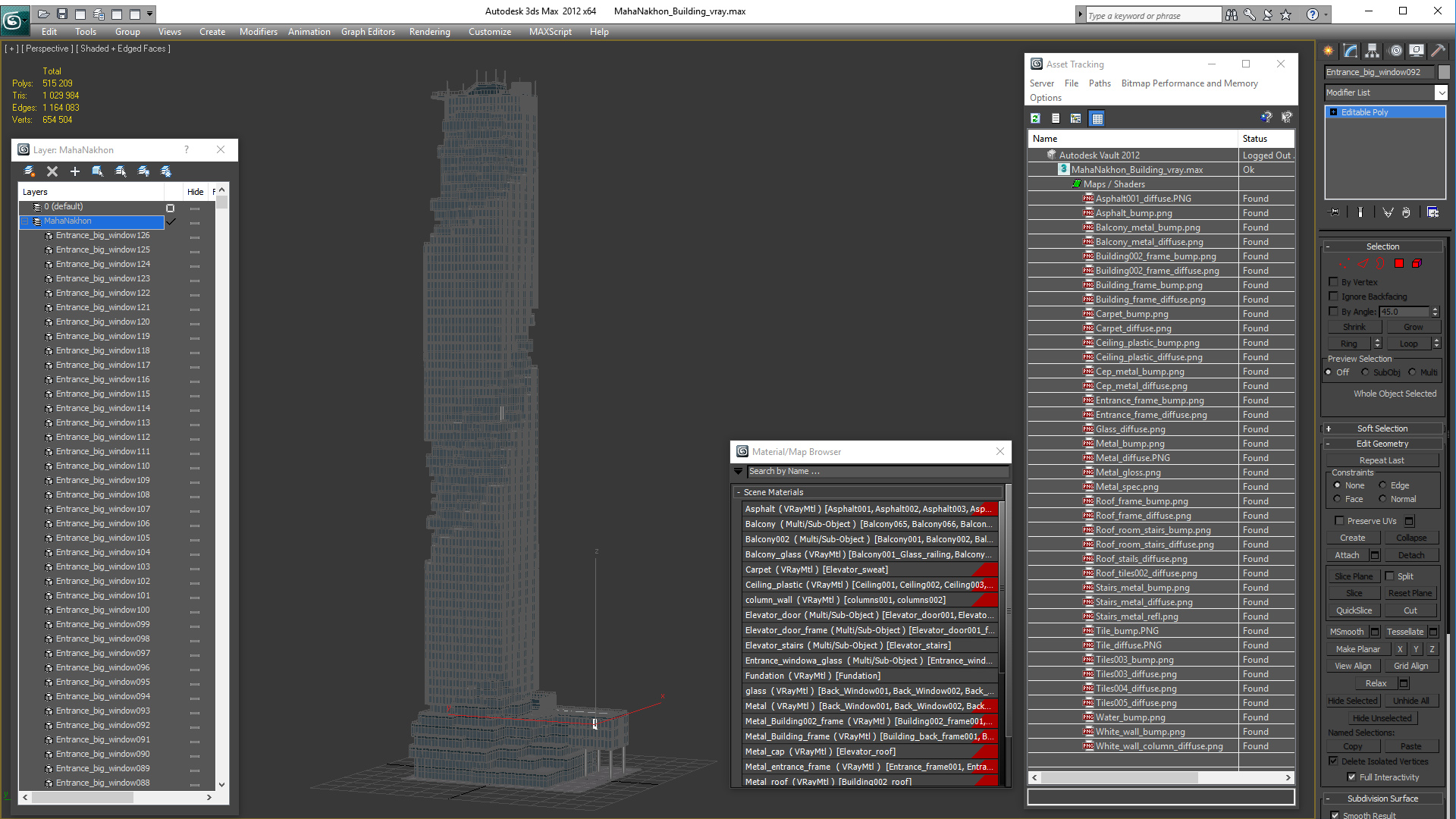Click Table View icon in Asset Tracking toolbar
Screen dimensions: 1456x819
pyautogui.click(x=1097, y=118)
